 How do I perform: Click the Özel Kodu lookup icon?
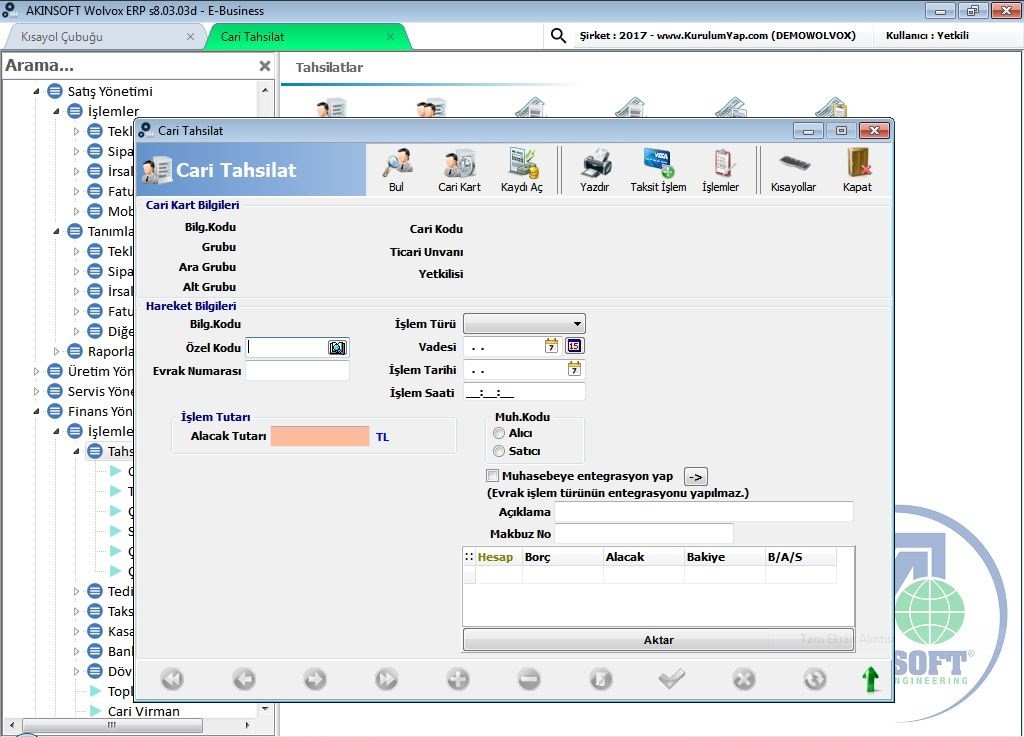337,347
